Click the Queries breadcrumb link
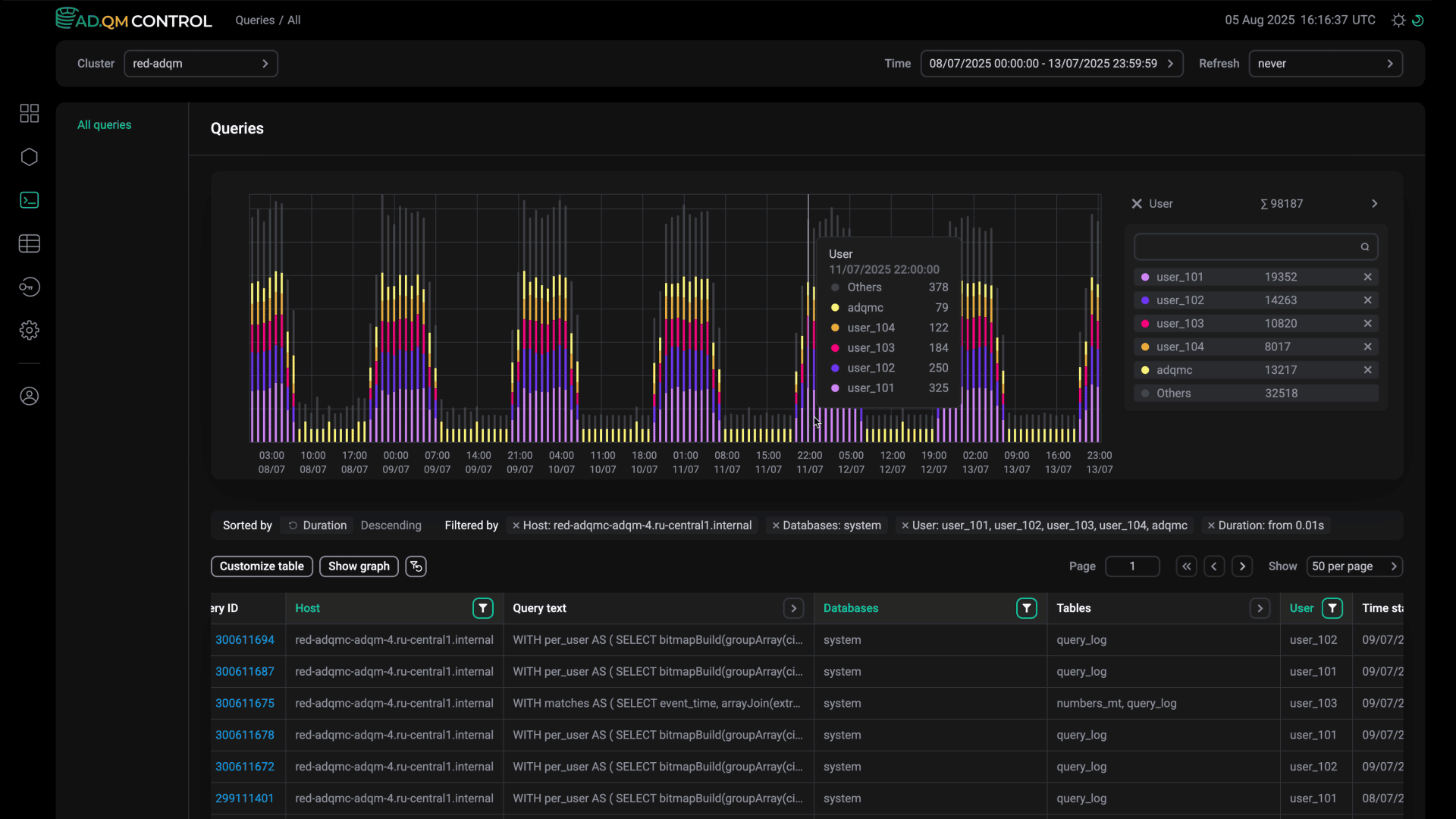Screen dimensions: 1456x819 pyautogui.click(x=254, y=20)
